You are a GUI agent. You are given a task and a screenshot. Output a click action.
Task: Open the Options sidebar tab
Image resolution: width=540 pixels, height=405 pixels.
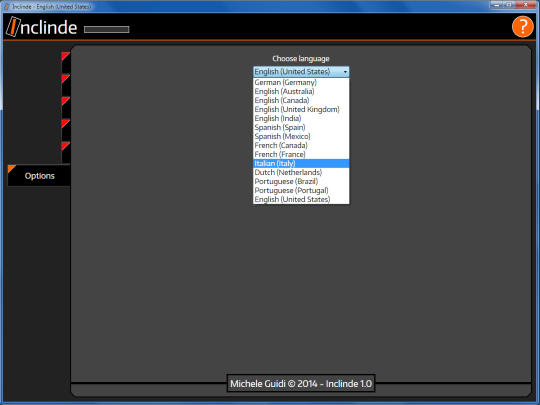(x=39, y=176)
